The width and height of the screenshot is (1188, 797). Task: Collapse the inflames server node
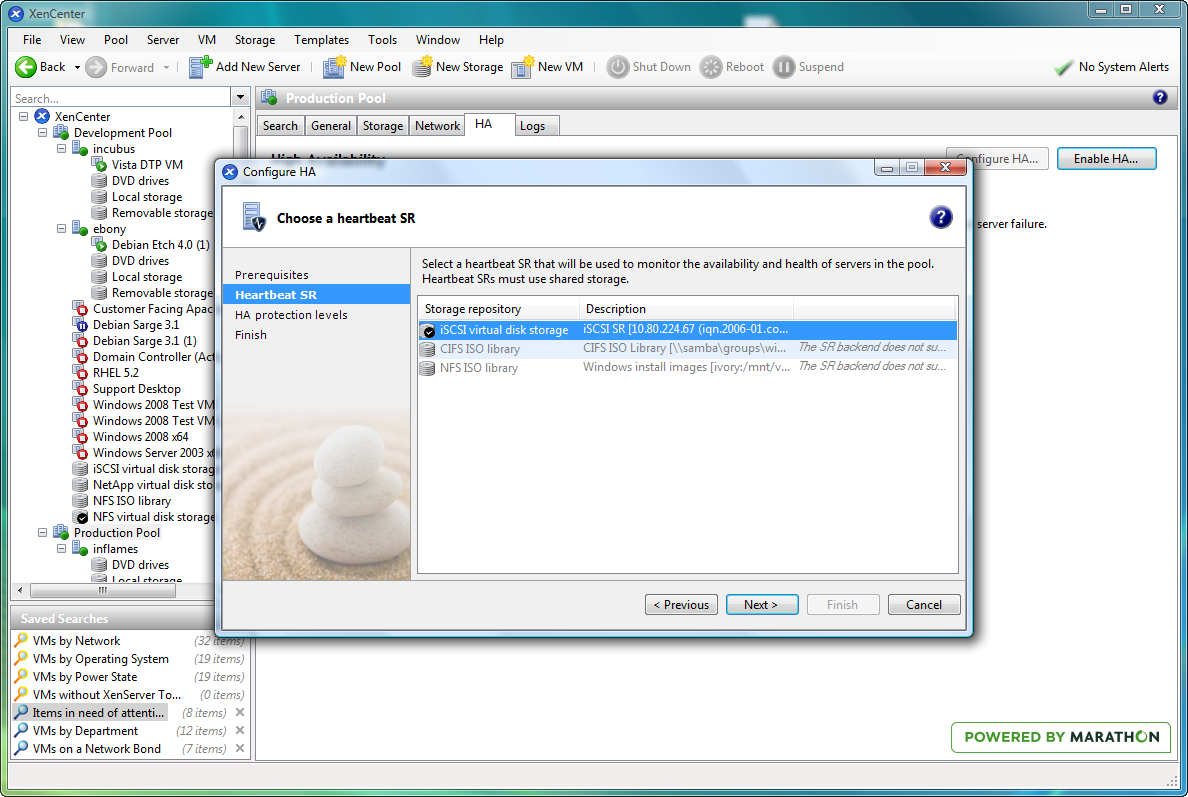[61, 549]
